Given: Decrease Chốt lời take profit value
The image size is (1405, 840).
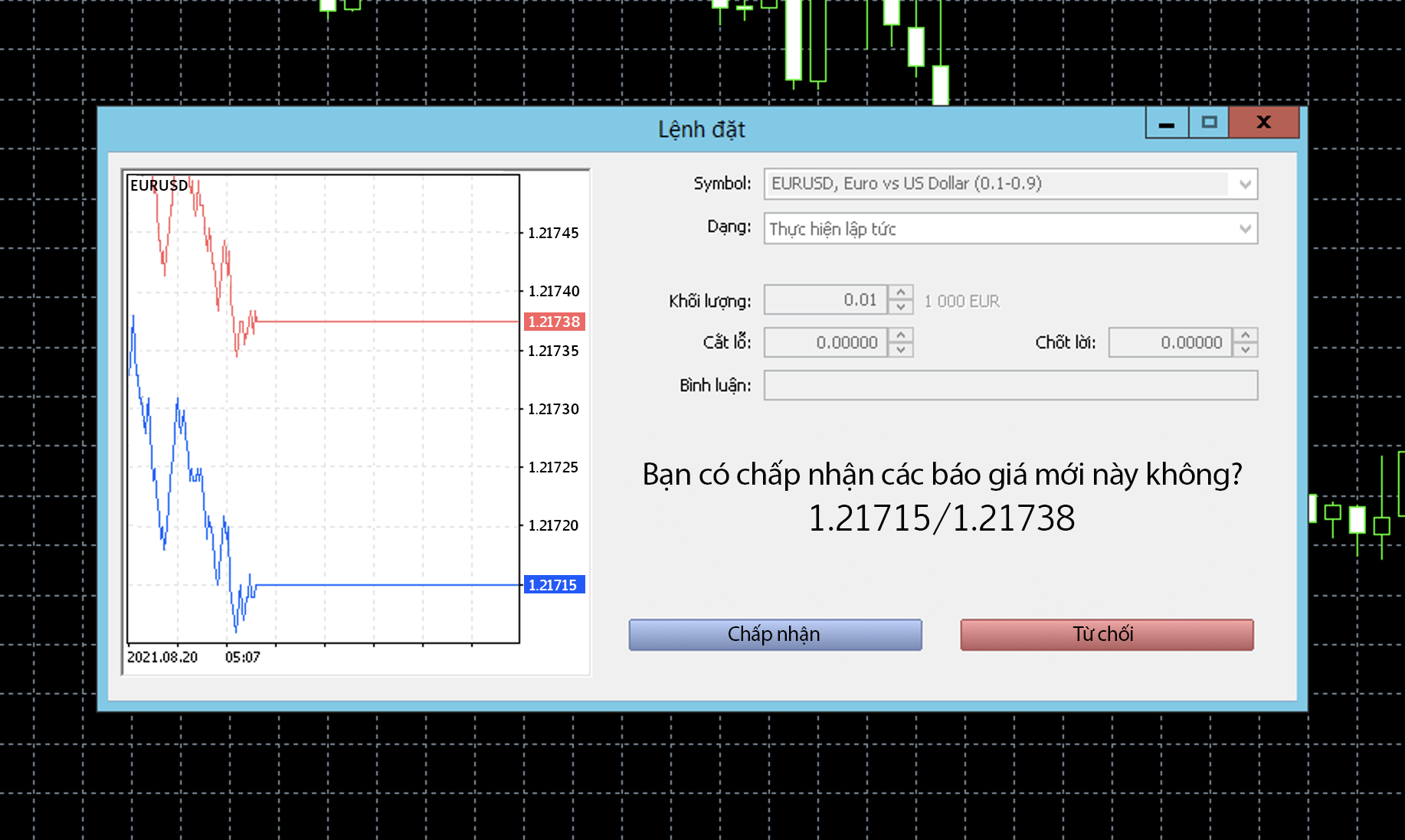Looking at the screenshot, I should 1246,349.
